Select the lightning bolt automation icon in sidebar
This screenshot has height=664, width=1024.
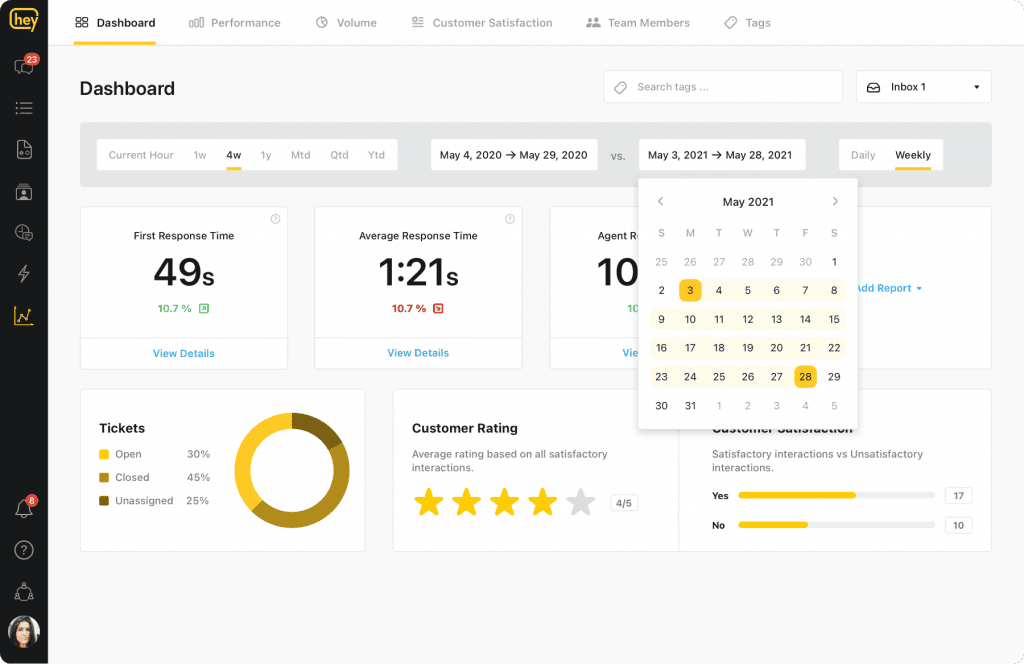click(22, 274)
